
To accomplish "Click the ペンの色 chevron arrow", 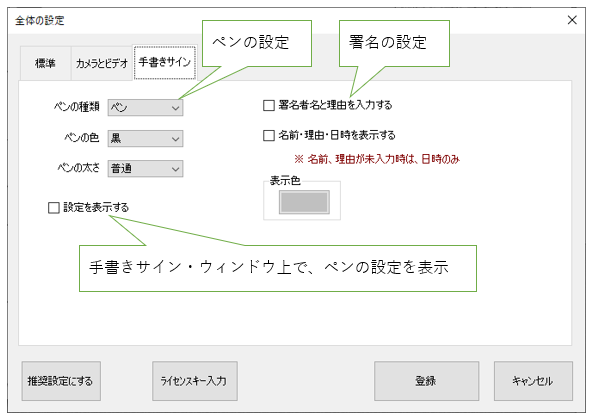I will click(175, 139).
